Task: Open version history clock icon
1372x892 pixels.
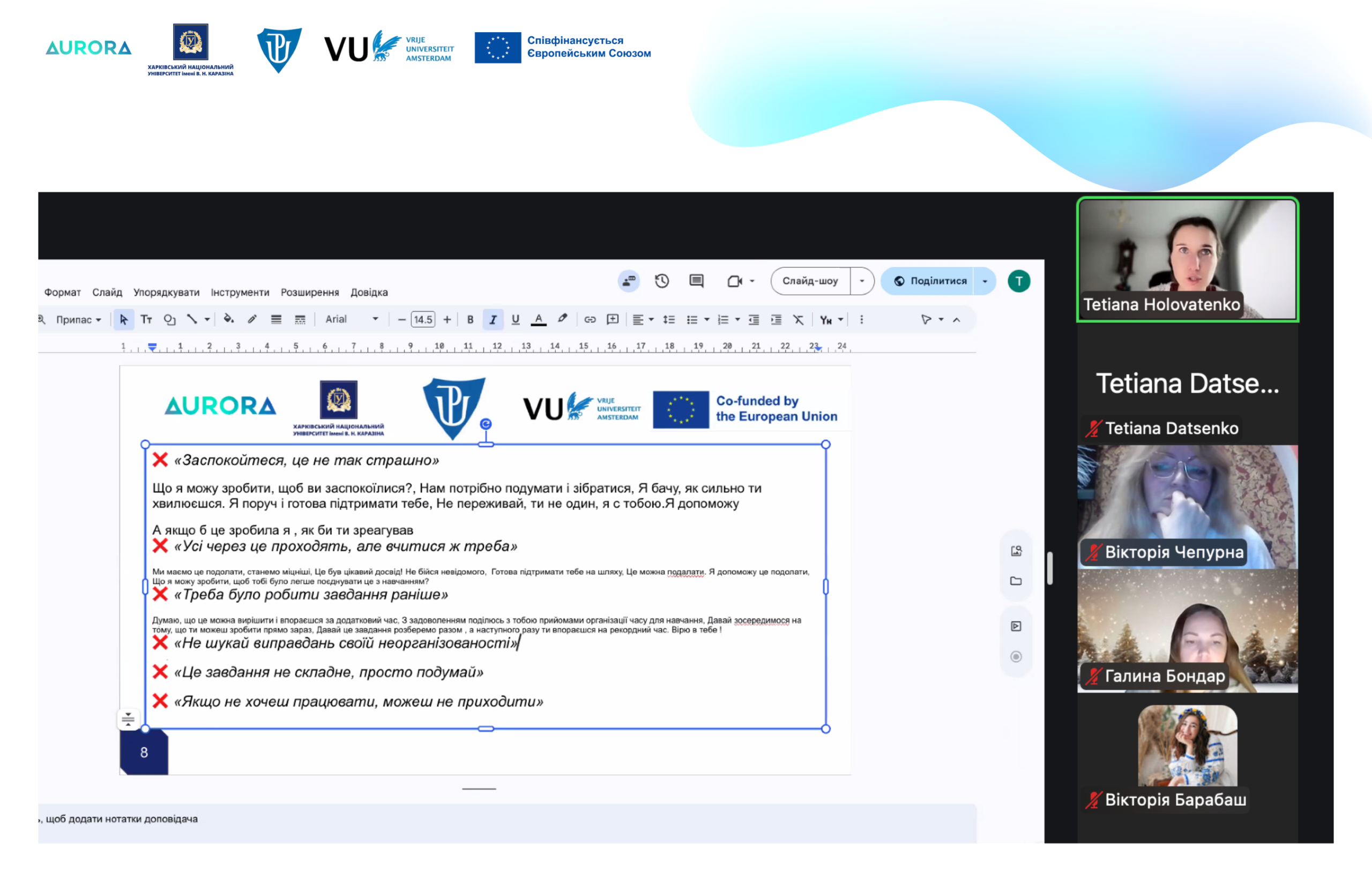Action: coord(662,281)
